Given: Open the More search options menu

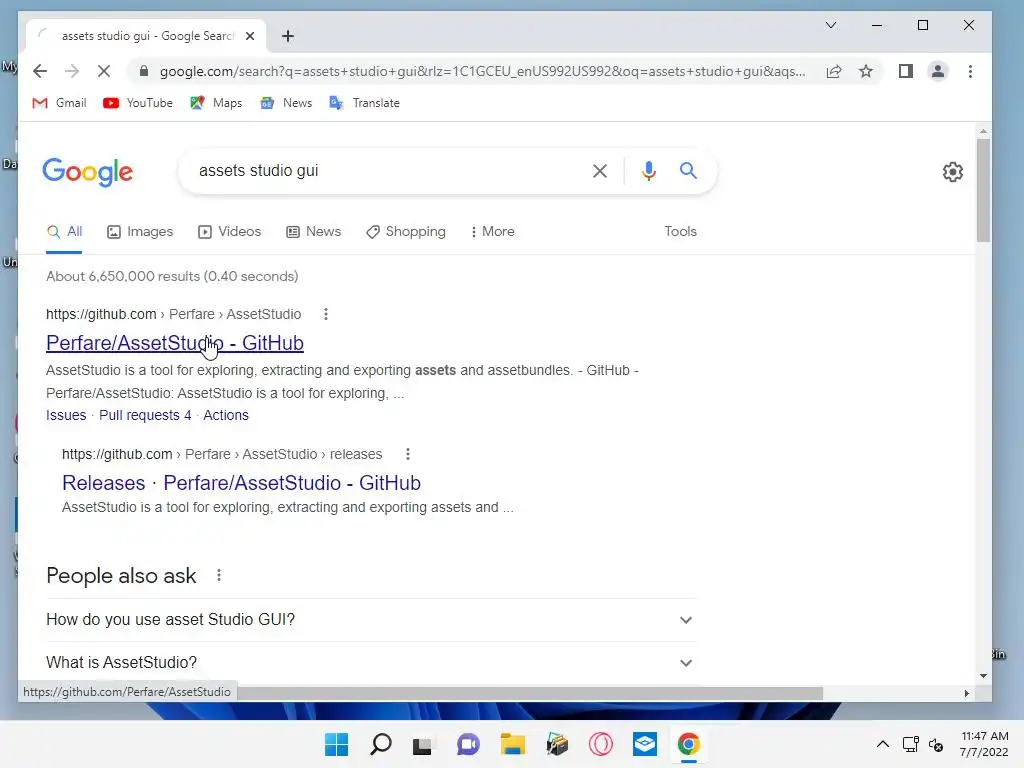Looking at the screenshot, I should [492, 232].
